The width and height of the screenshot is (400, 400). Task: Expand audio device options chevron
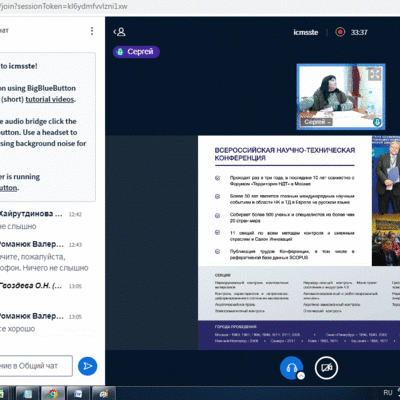pos(301,376)
